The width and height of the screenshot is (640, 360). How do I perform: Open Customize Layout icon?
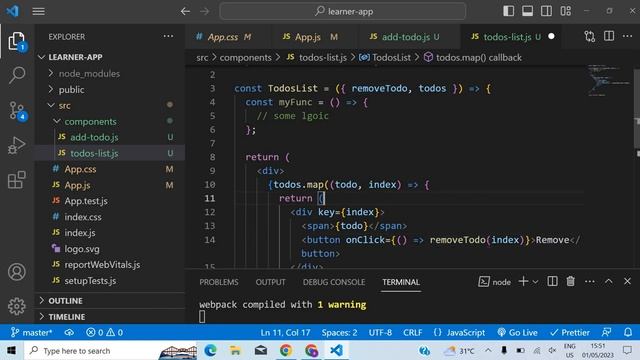point(566,11)
